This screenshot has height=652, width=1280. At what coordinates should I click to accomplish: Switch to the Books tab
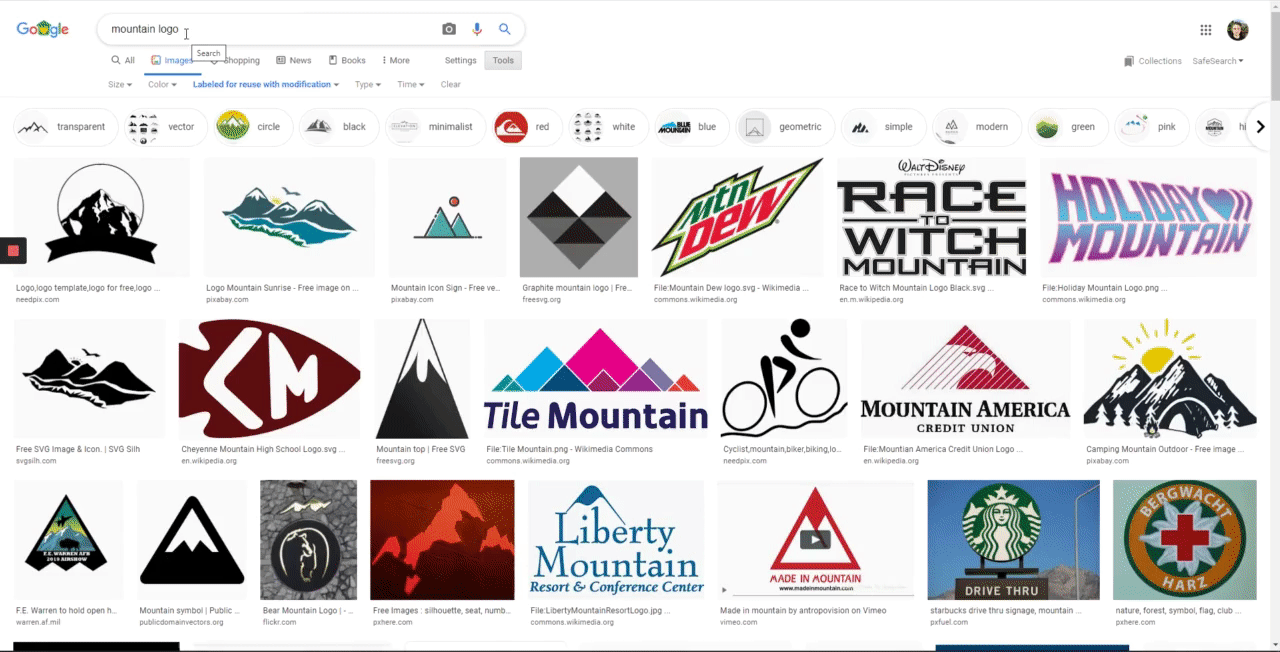click(347, 60)
